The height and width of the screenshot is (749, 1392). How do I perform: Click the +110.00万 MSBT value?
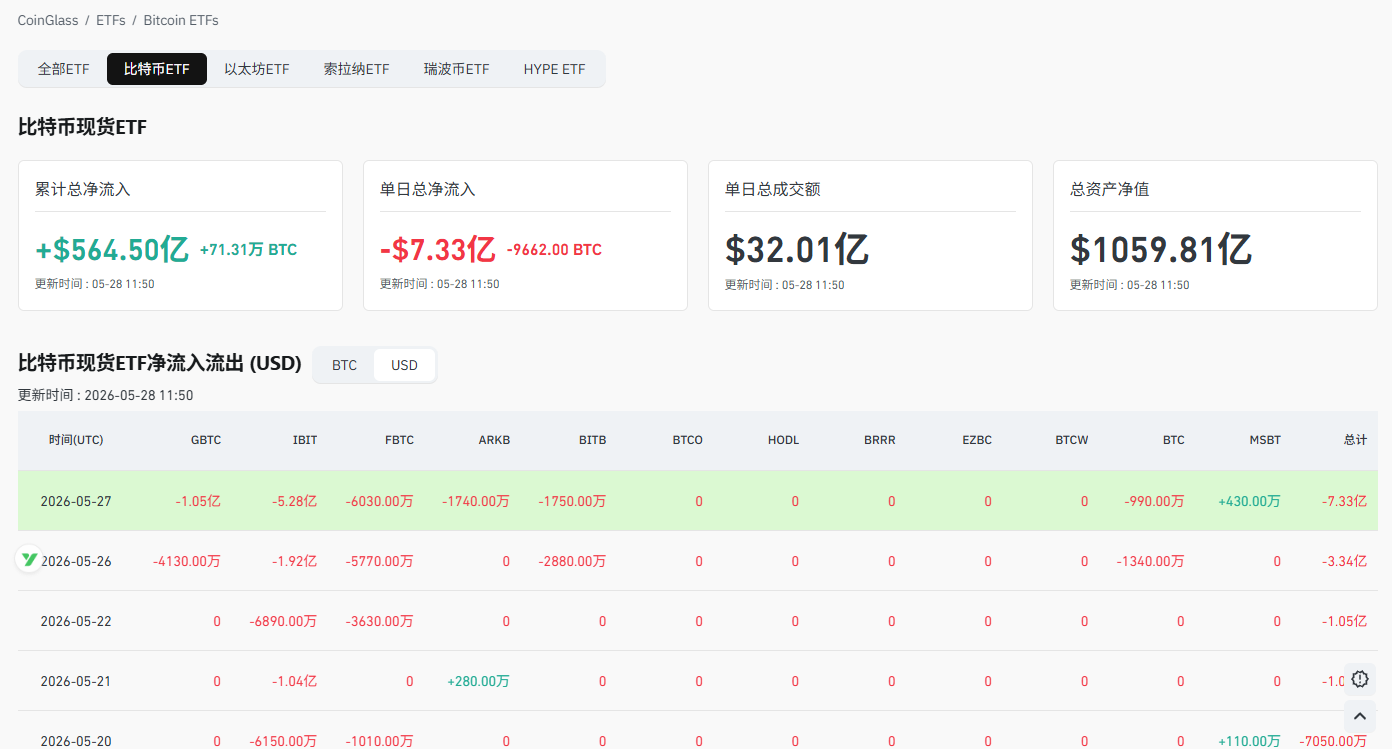[x=1249, y=741]
